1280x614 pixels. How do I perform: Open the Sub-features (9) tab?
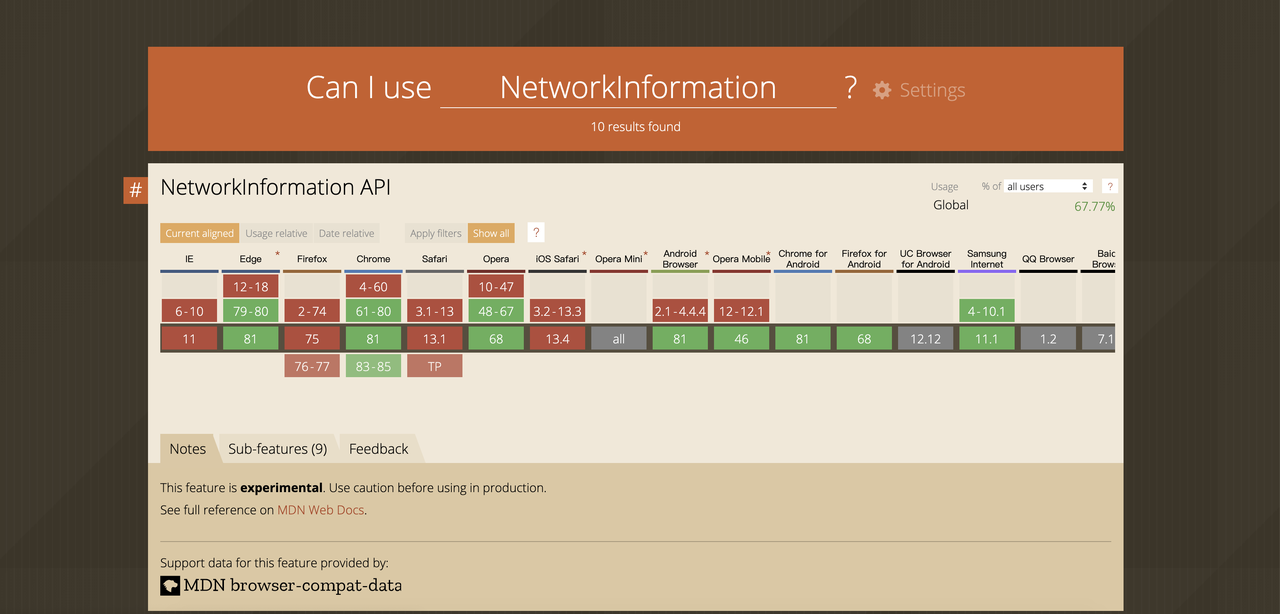(x=277, y=449)
